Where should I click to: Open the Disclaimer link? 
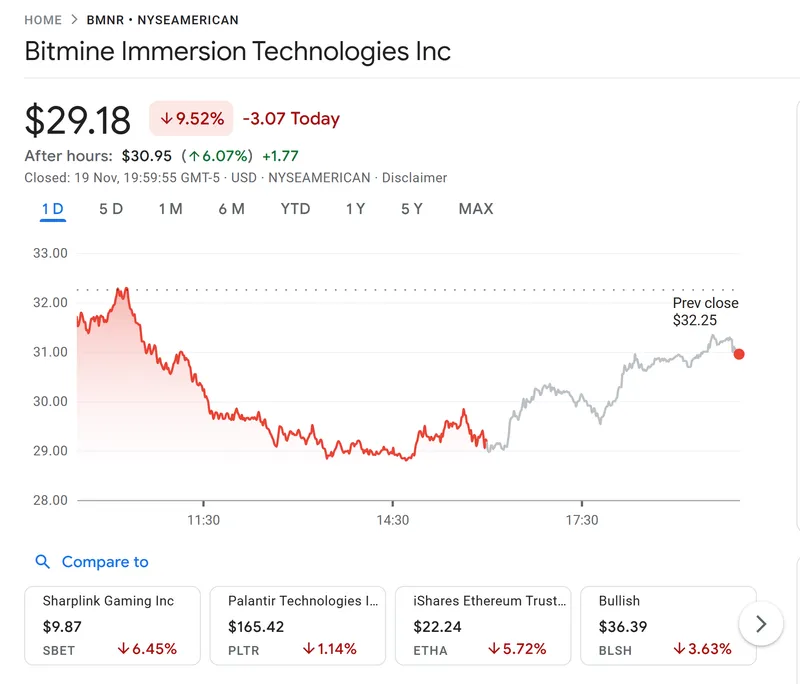pos(415,177)
